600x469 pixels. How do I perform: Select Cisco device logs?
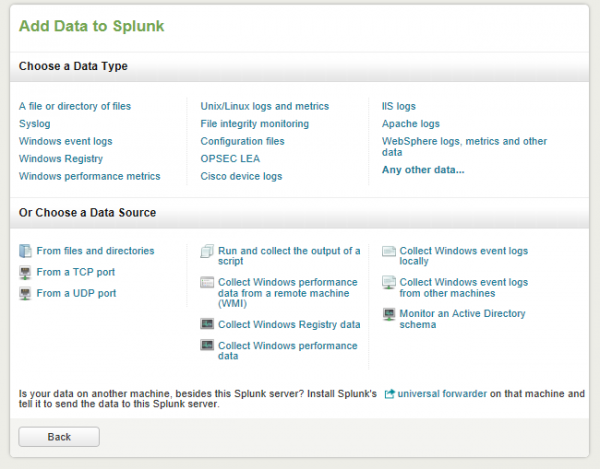click(241, 176)
